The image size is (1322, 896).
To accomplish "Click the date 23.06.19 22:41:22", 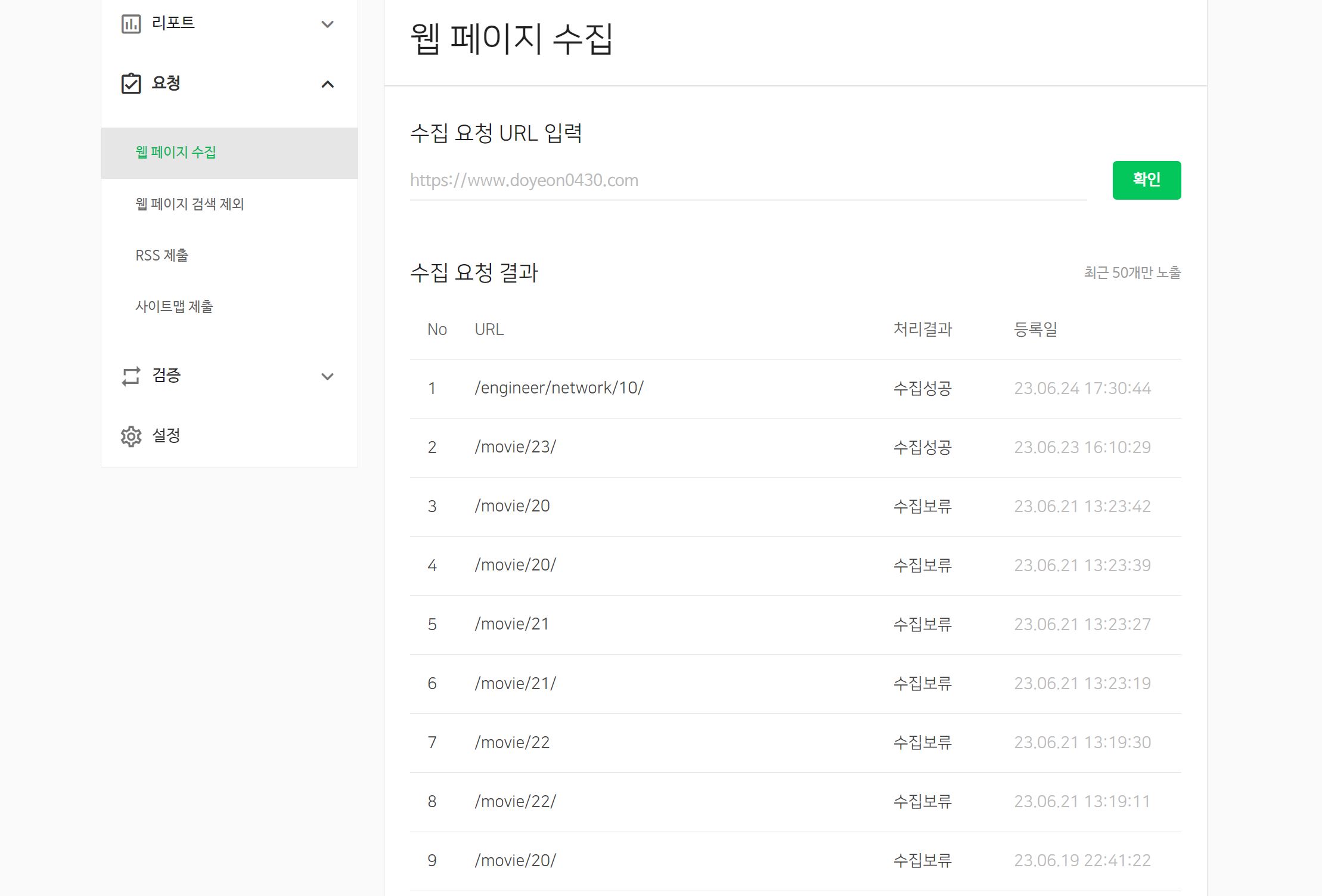I will click(1082, 860).
